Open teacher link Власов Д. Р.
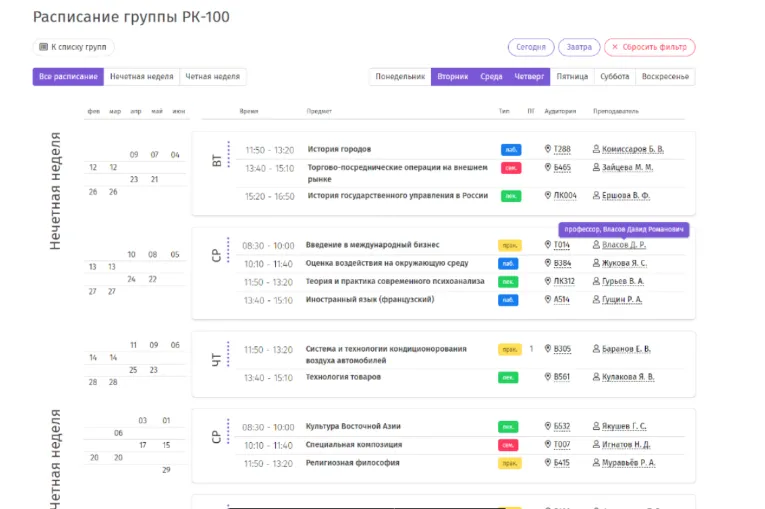Screen dimensions: 765x509 click(x=625, y=245)
